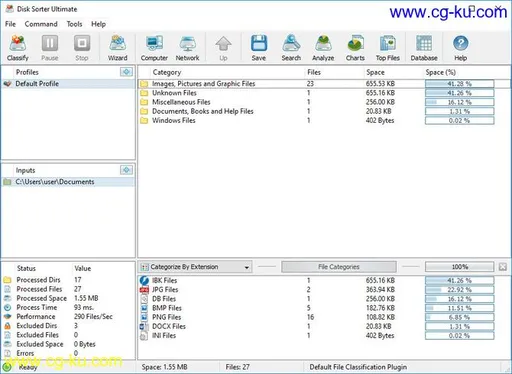Click the Status column header
Screen dimensions: 512x374
26,268
